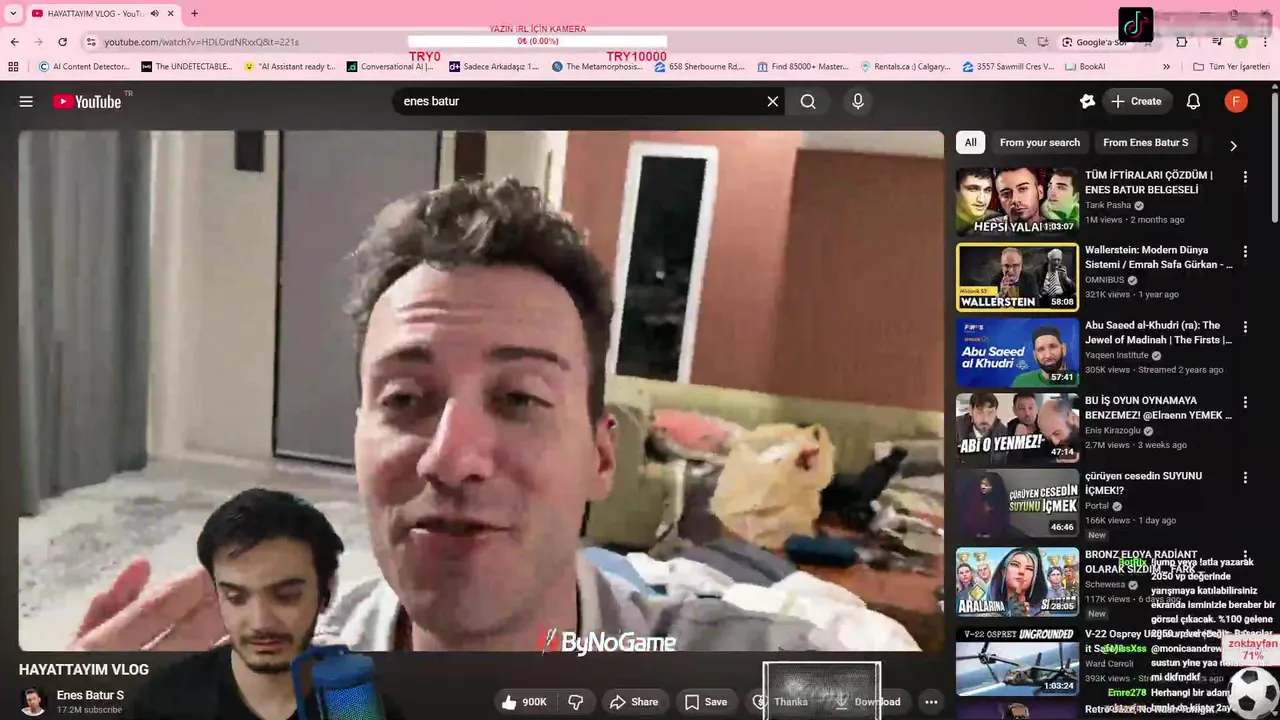This screenshot has height=720, width=1280.
Task: Open the account avatar menu in YouTube
Action: pyautogui.click(x=1236, y=101)
